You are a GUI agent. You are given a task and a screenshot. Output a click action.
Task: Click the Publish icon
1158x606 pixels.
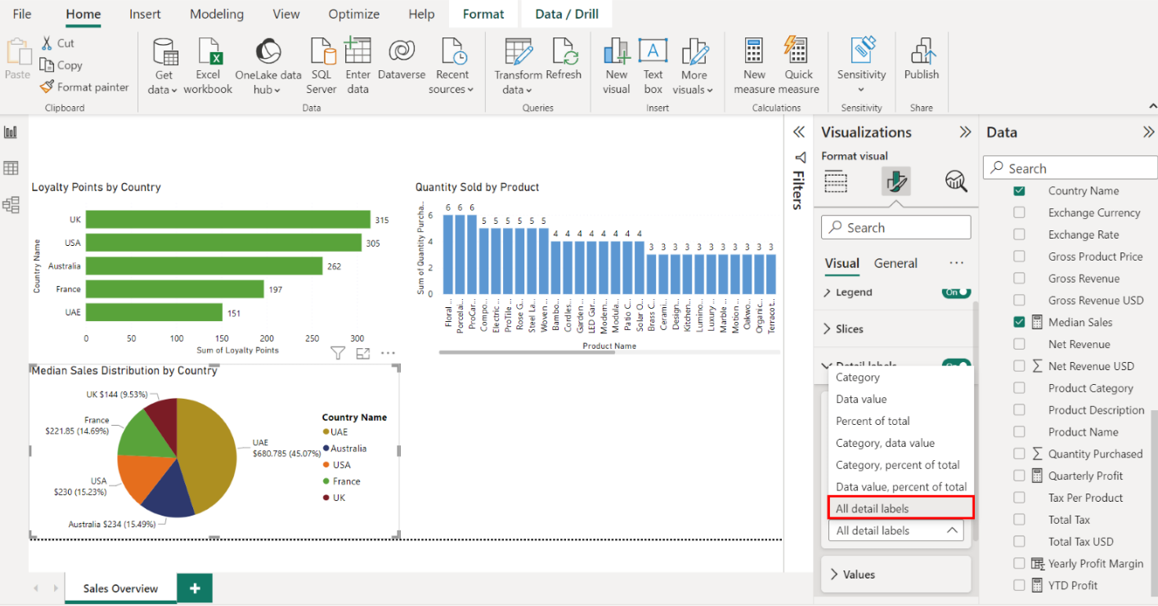(921, 52)
